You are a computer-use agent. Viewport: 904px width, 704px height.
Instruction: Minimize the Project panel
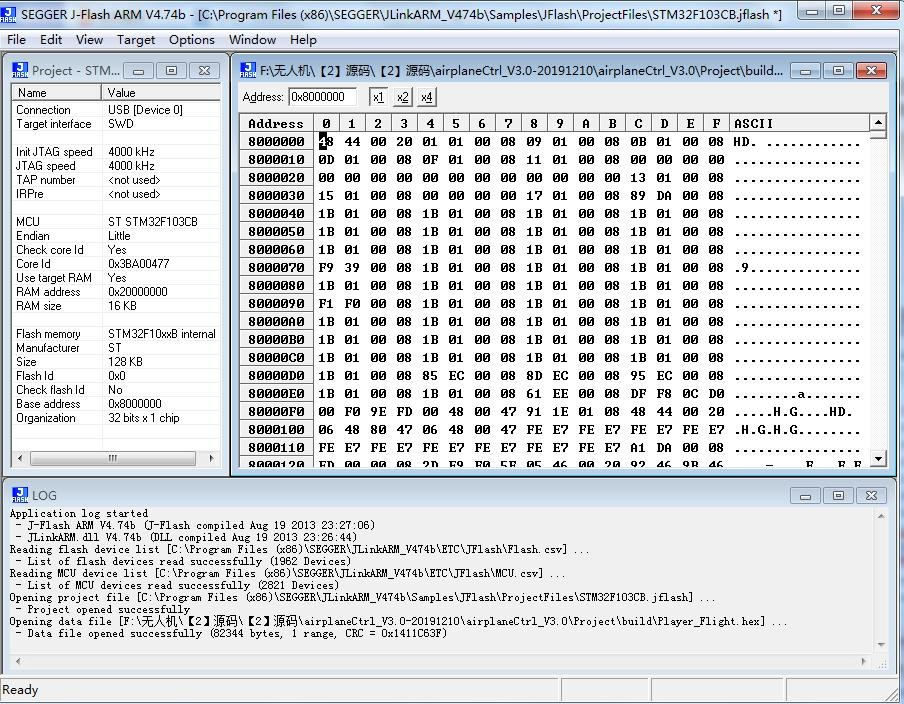tap(138, 71)
